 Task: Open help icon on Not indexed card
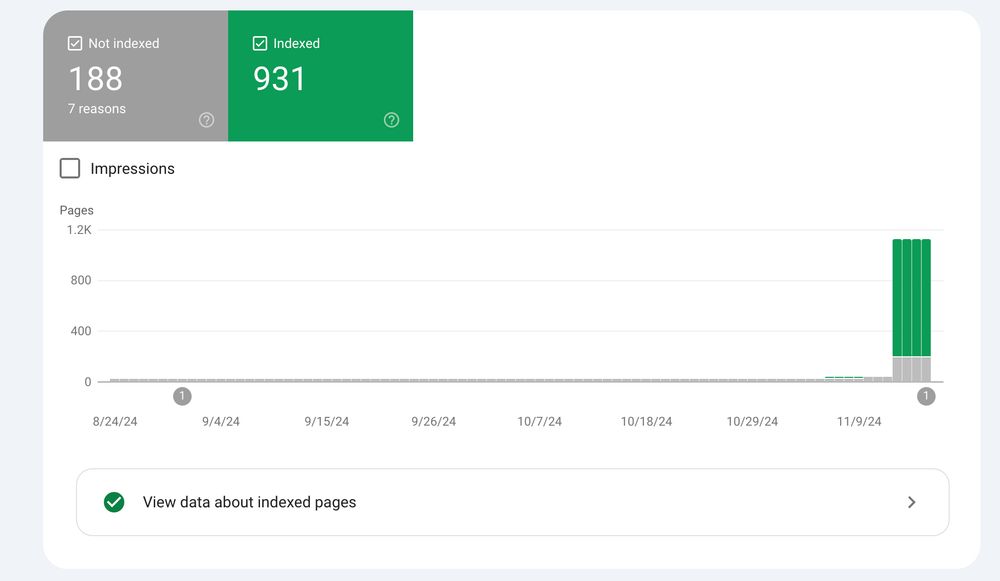[x=206, y=120]
